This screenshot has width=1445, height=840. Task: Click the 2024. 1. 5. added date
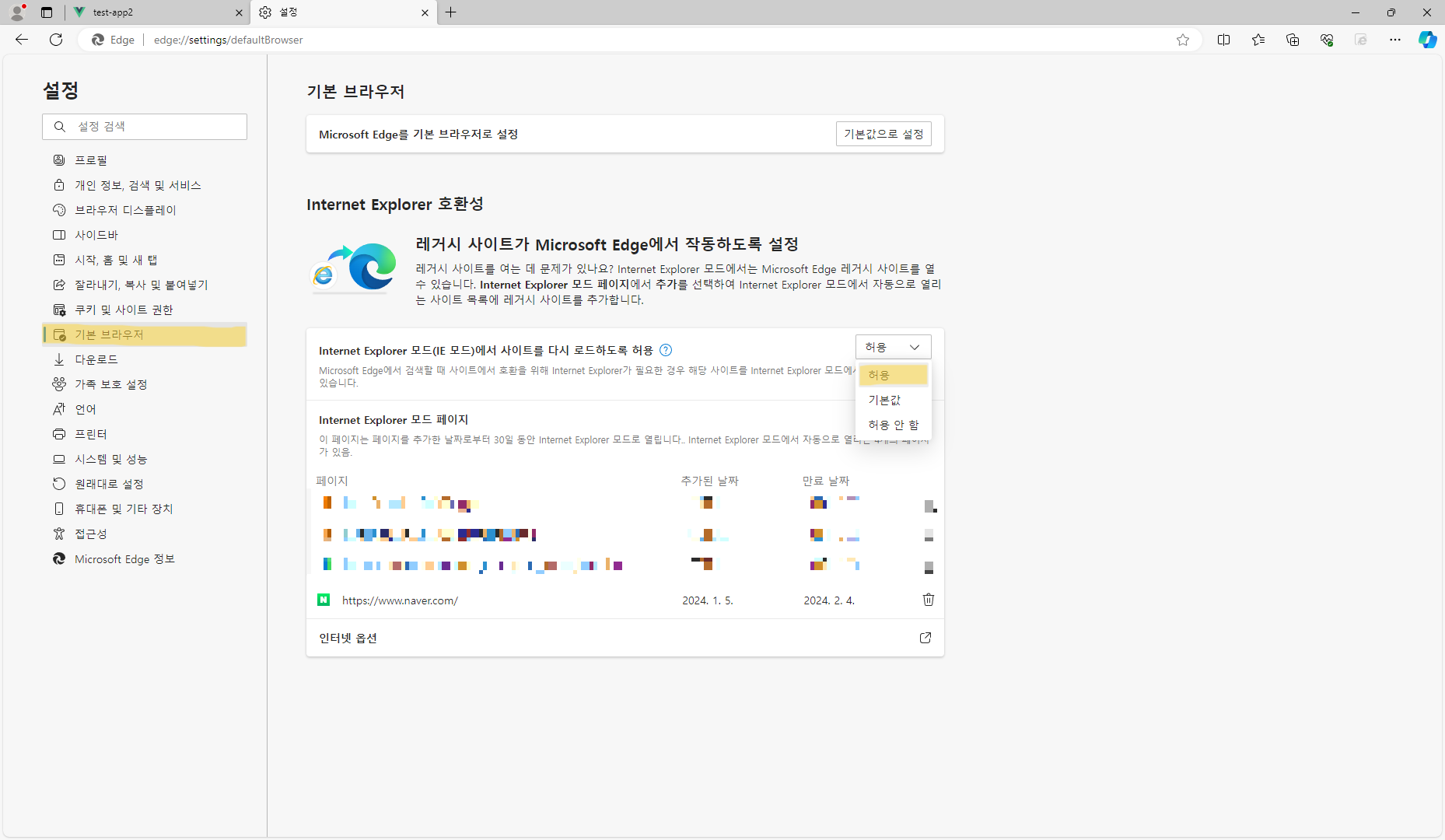[708, 600]
